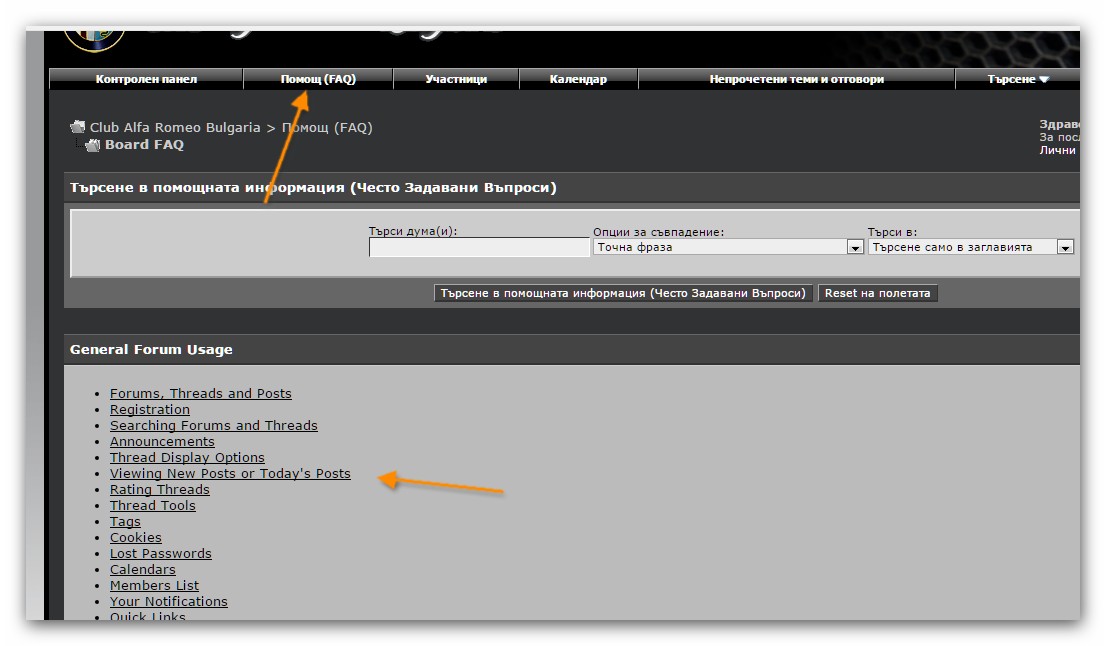Viewport: 1106px width, 646px height.
Task: Click the Reset на полетата button
Action: click(877, 293)
